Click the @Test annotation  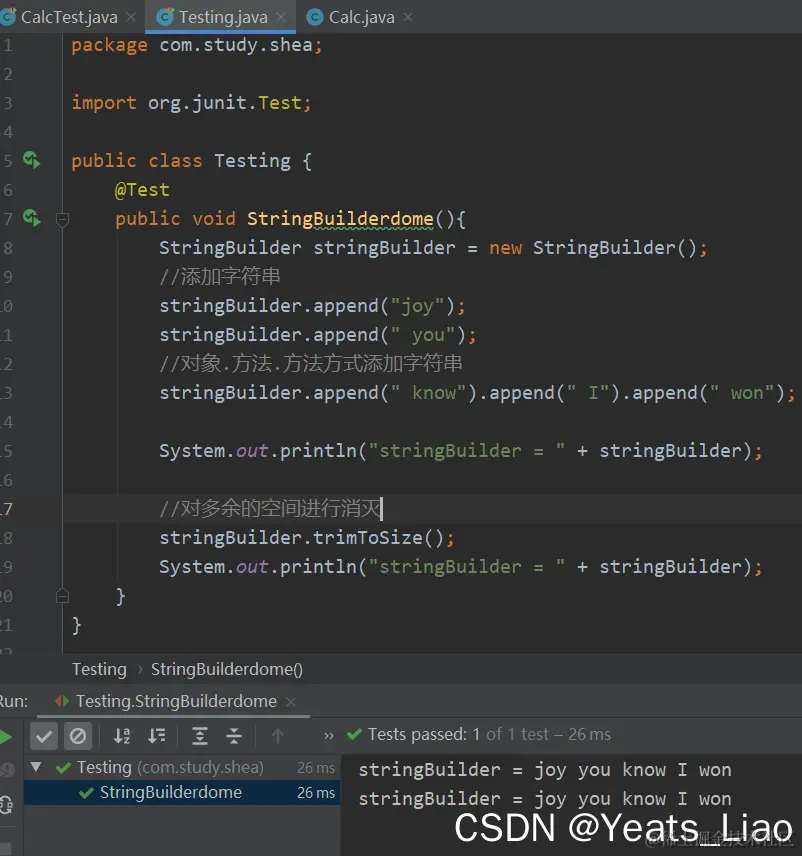click(142, 189)
